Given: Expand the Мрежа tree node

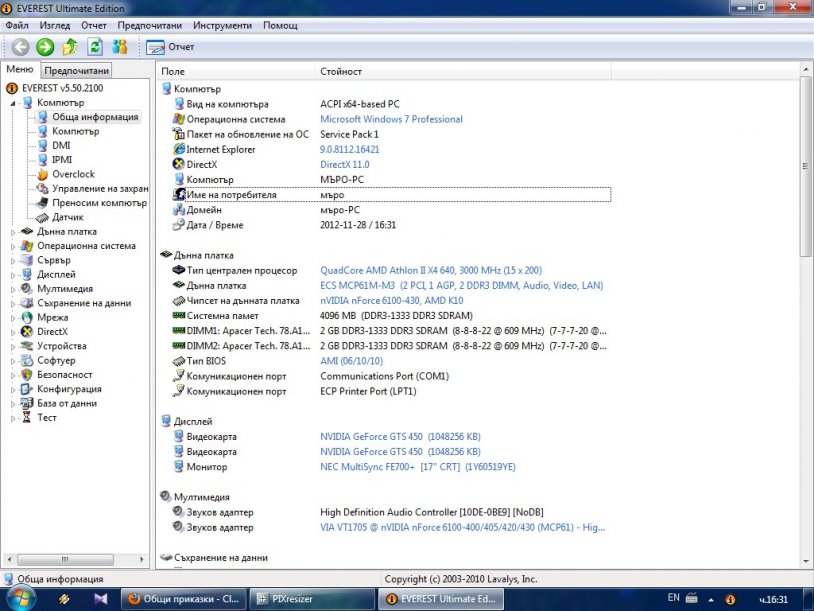Looking at the screenshot, I should click(x=14, y=318).
